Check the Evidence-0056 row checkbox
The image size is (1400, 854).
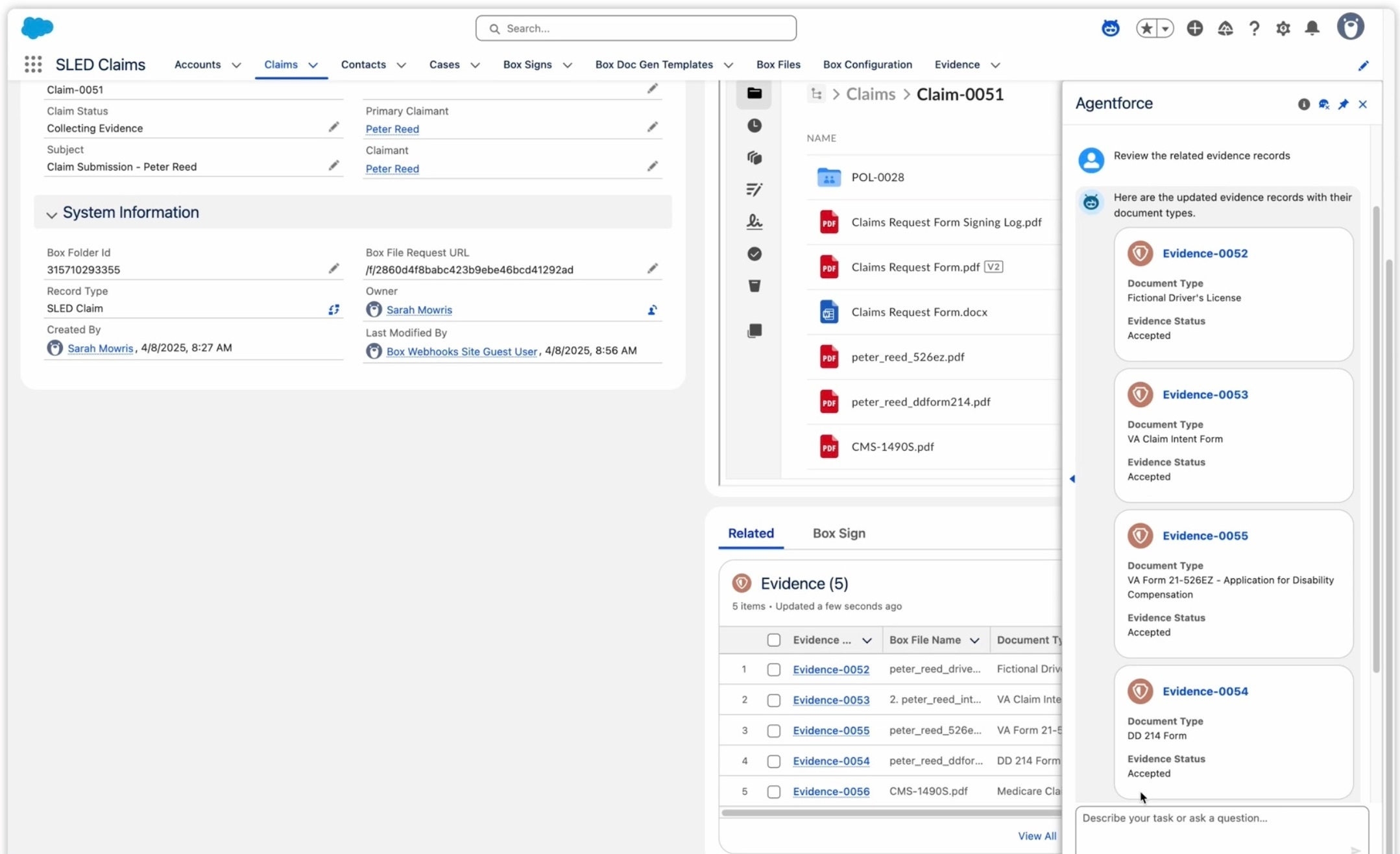click(773, 792)
